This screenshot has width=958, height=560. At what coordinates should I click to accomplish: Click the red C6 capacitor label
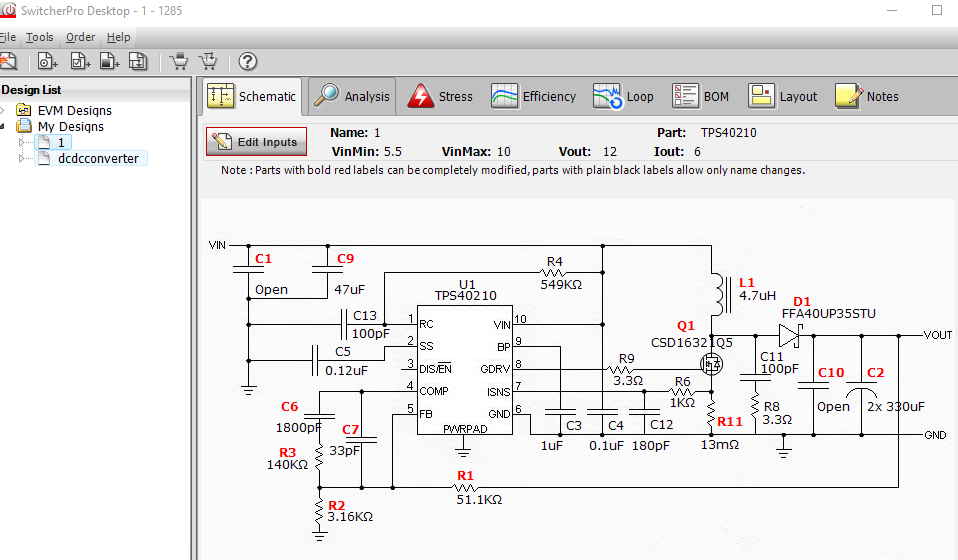click(290, 406)
